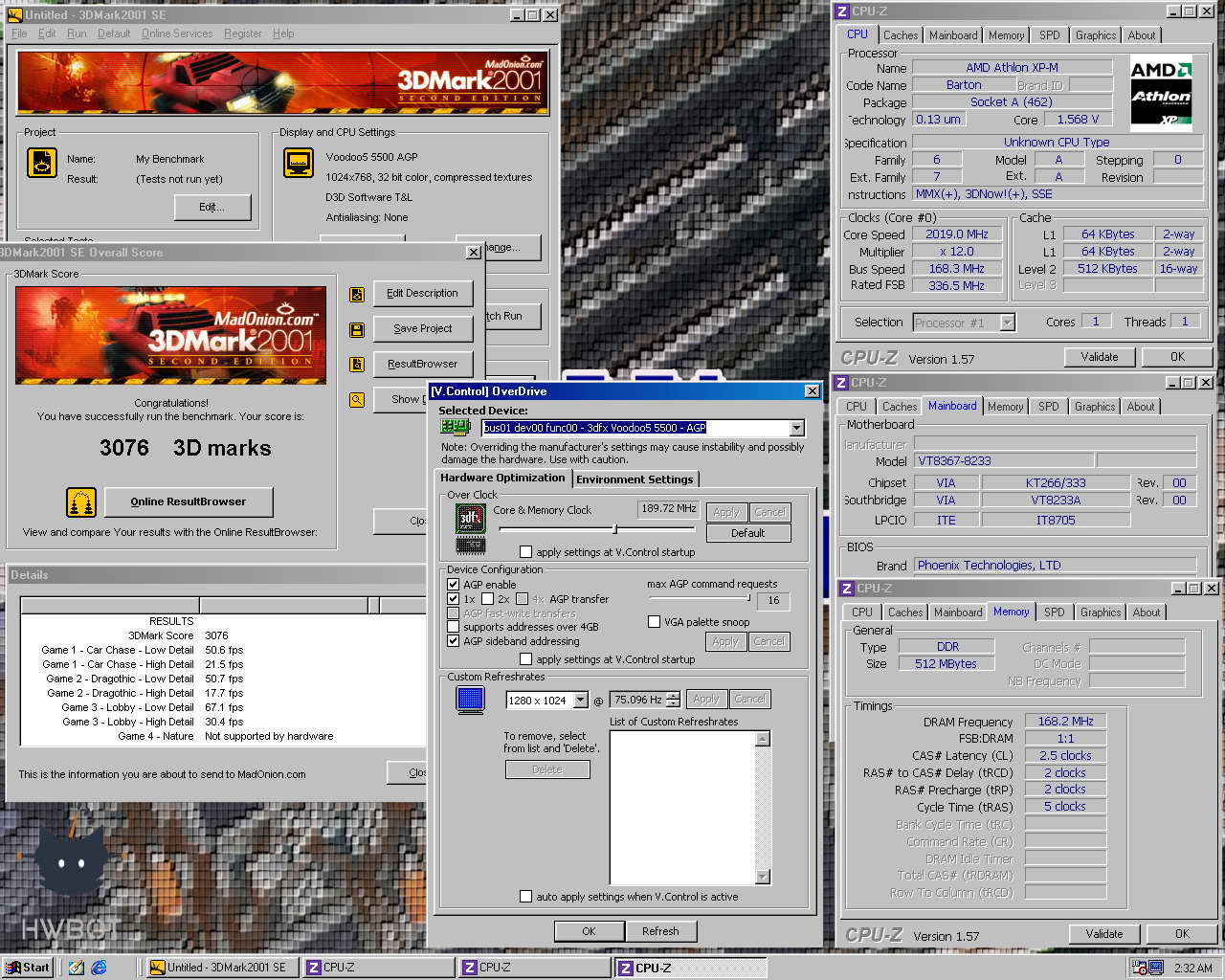Click the max AGP command requests value field
The height and width of the screenshot is (980, 1225).
tap(773, 600)
